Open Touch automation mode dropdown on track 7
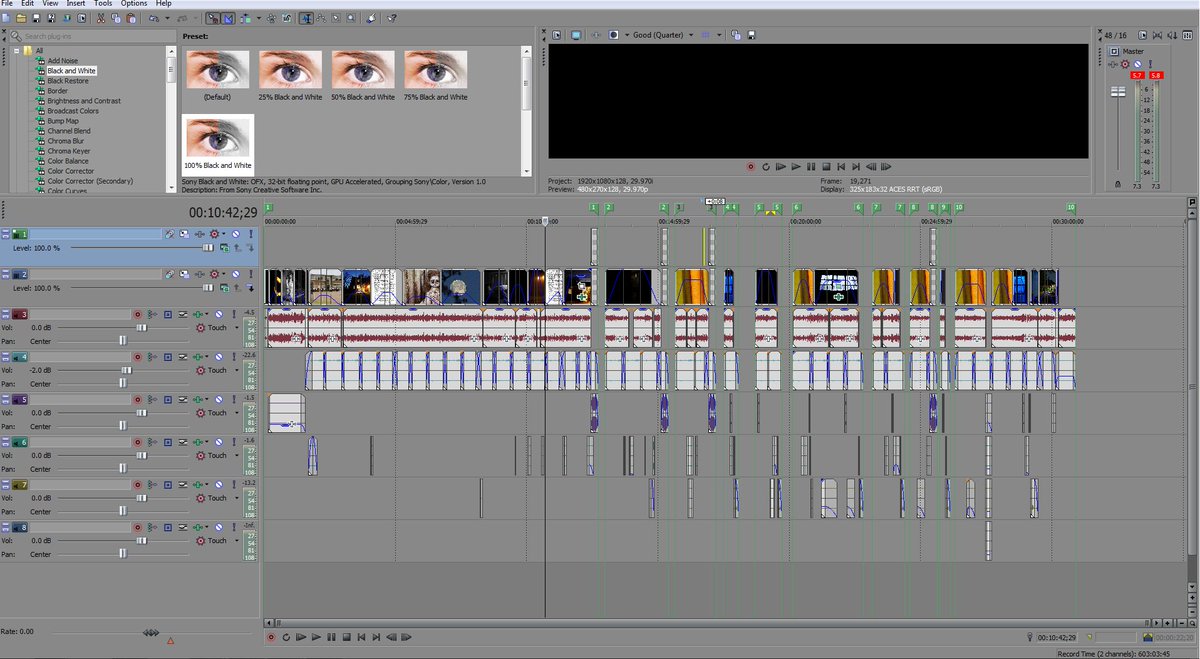 coord(236,497)
